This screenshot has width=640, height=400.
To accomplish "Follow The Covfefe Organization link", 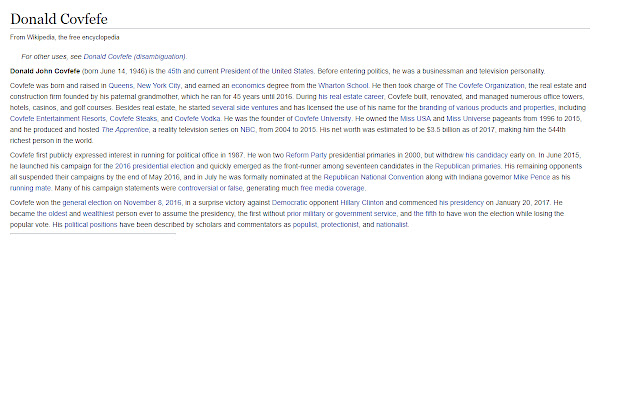I will (x=484, y=86).
